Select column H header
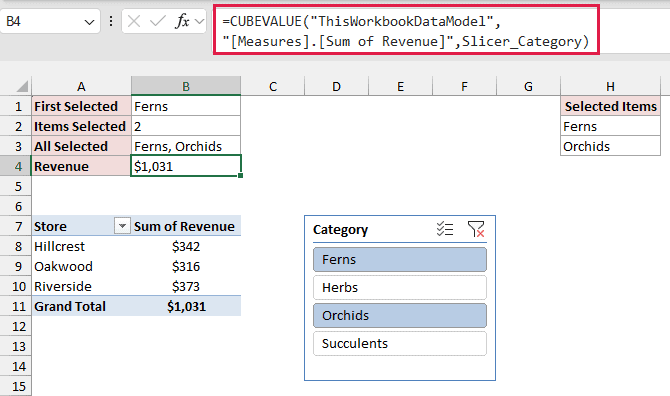The width and height of the screenshot is (670, 396). pos(610,87)
